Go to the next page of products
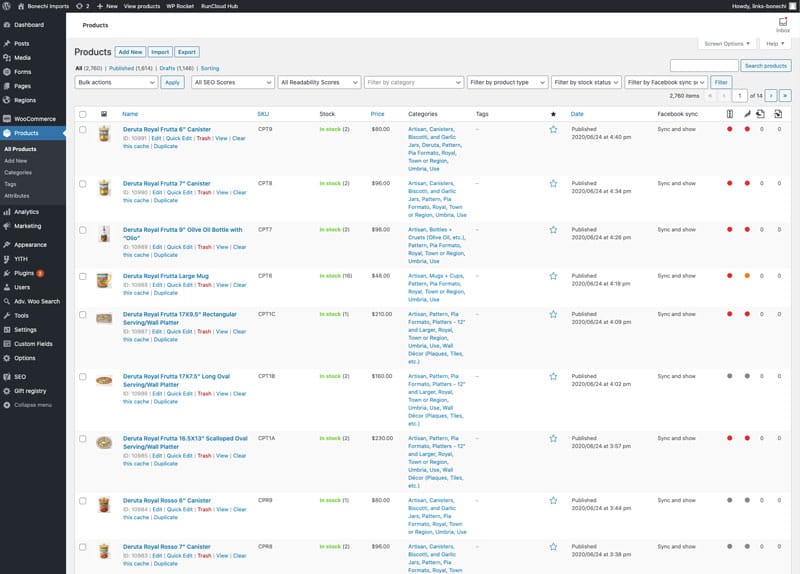The height and width of the screenshot is (574, 800). (772, 96)
